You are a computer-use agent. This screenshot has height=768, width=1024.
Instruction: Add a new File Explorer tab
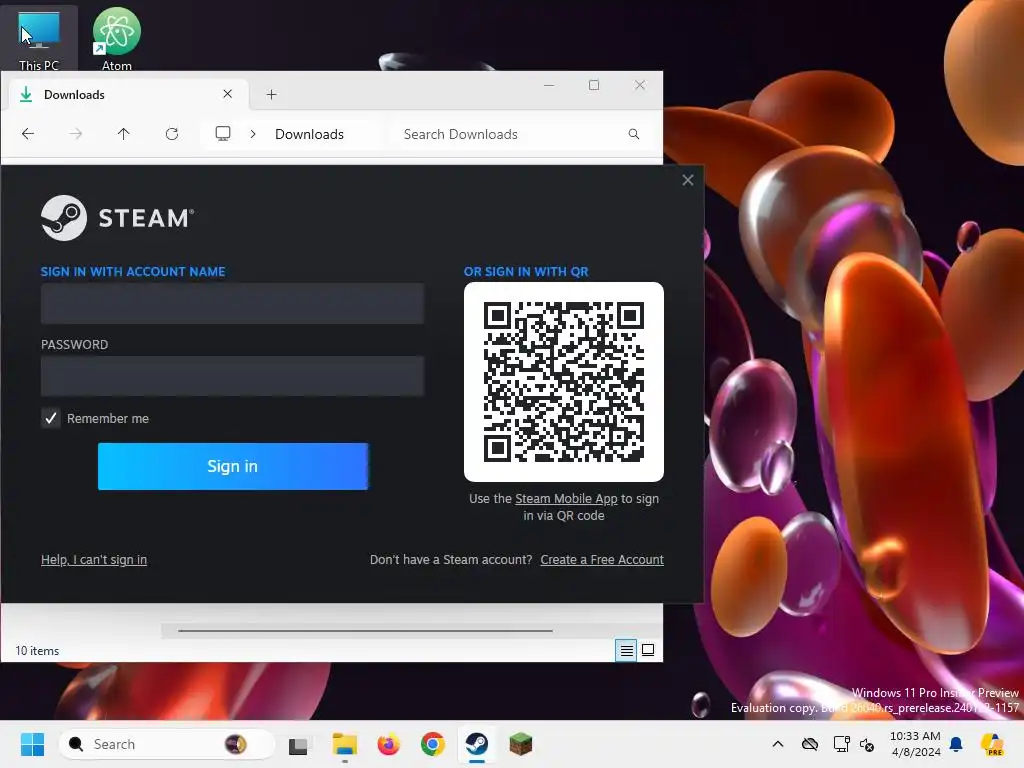pos(272,95)
